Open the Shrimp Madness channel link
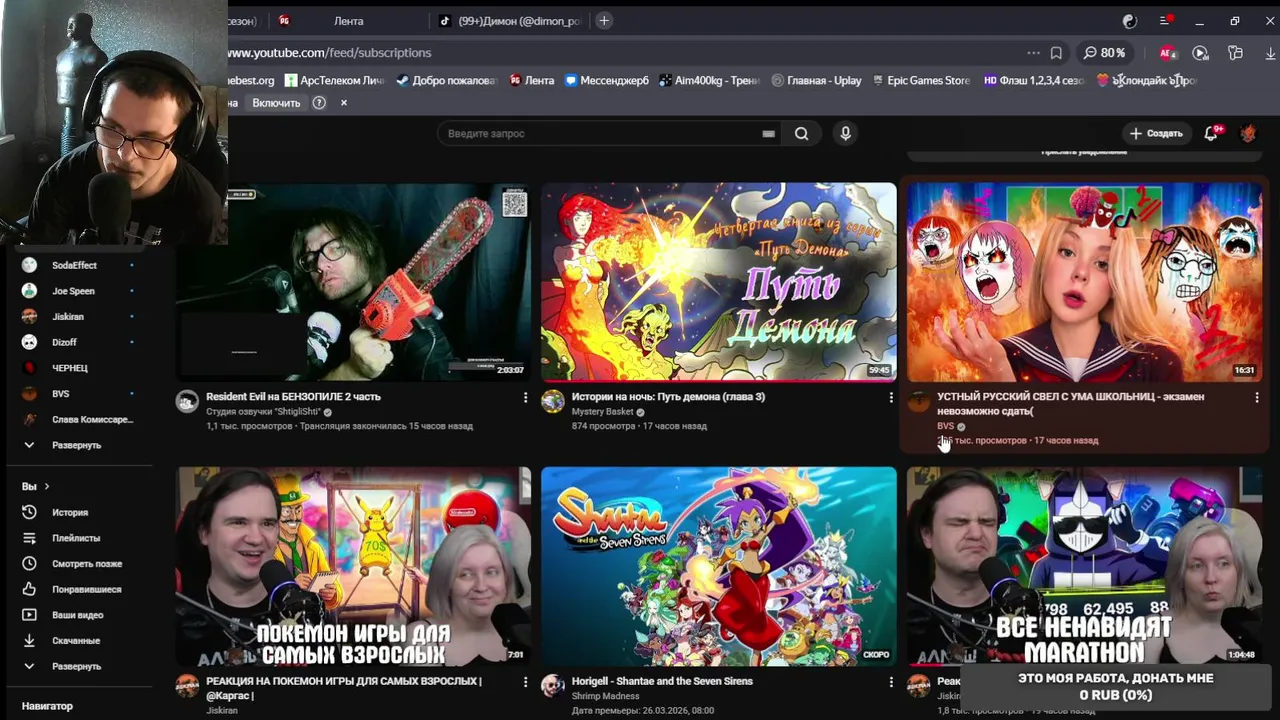 [605, 696]
